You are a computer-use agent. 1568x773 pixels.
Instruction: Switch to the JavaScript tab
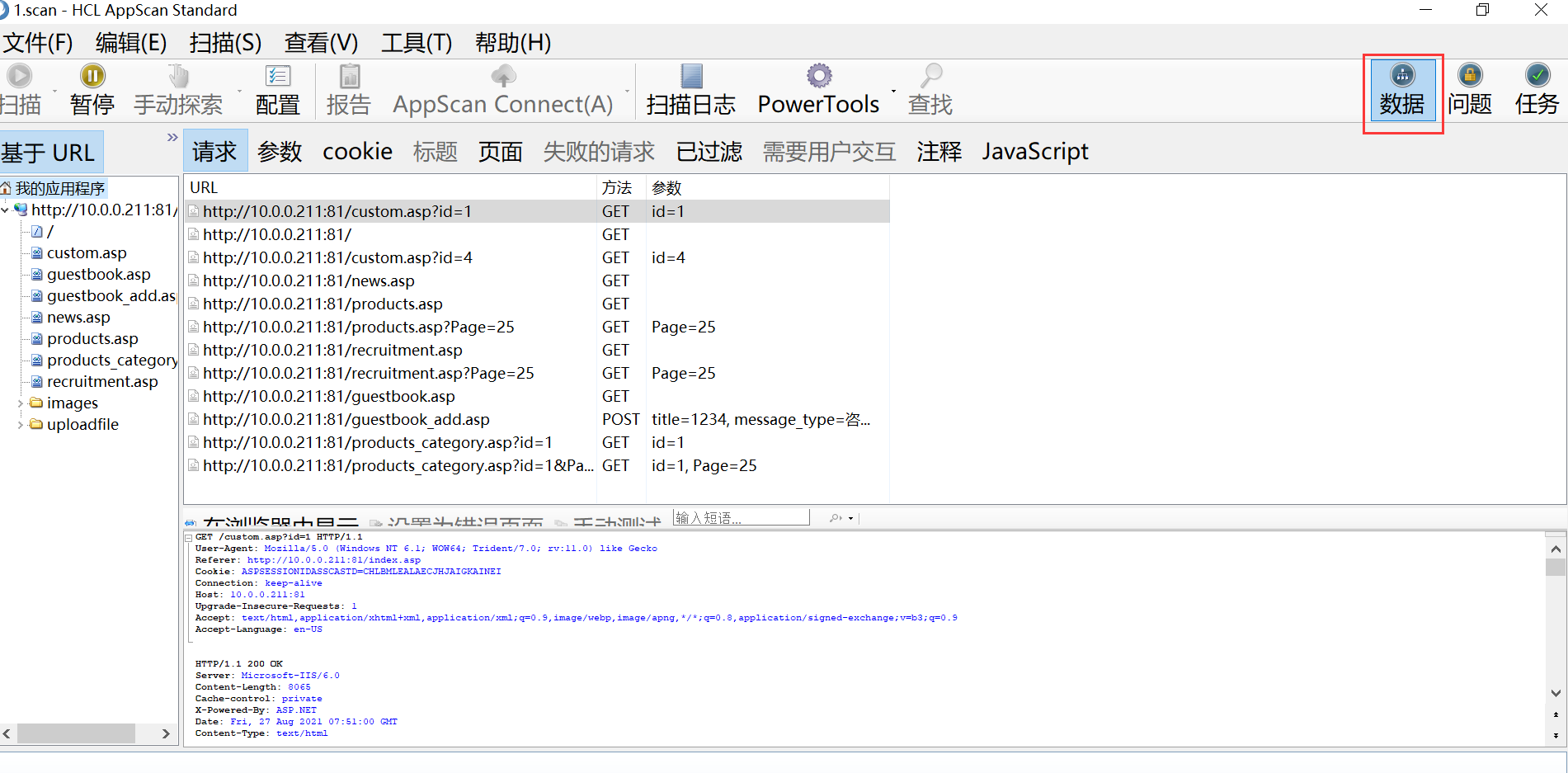1035,151
